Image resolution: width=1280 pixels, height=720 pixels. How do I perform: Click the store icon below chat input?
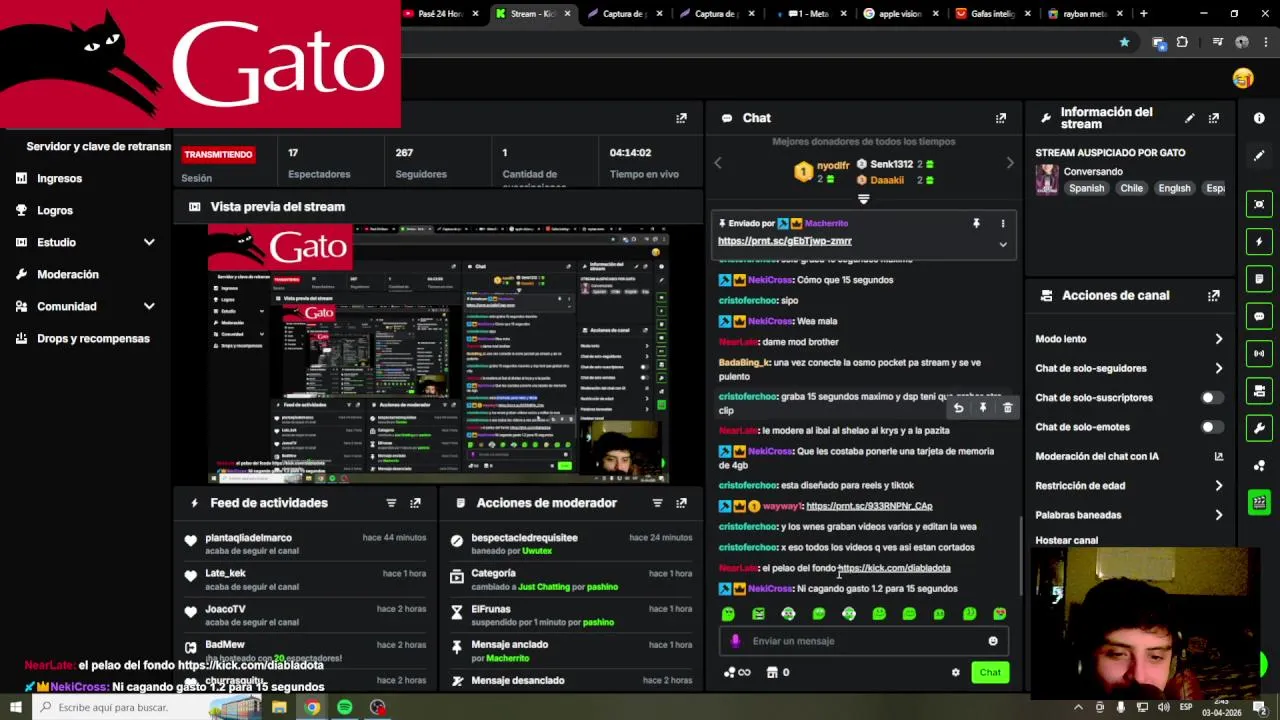(771, 672)
